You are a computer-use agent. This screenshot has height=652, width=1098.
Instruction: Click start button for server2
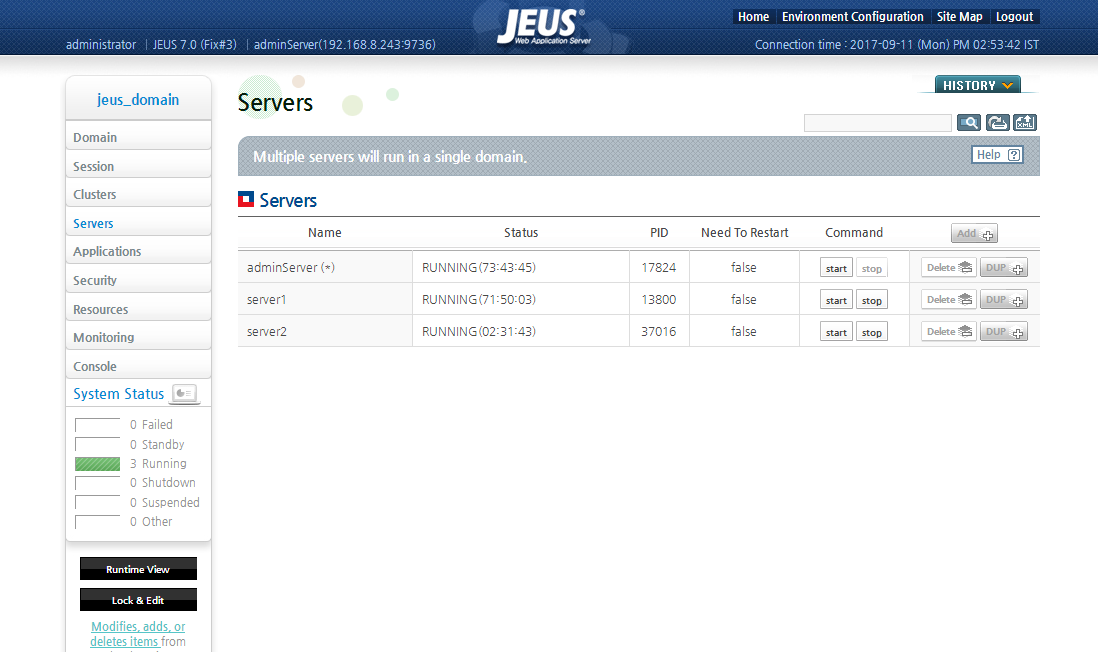(x=836, y=332)
